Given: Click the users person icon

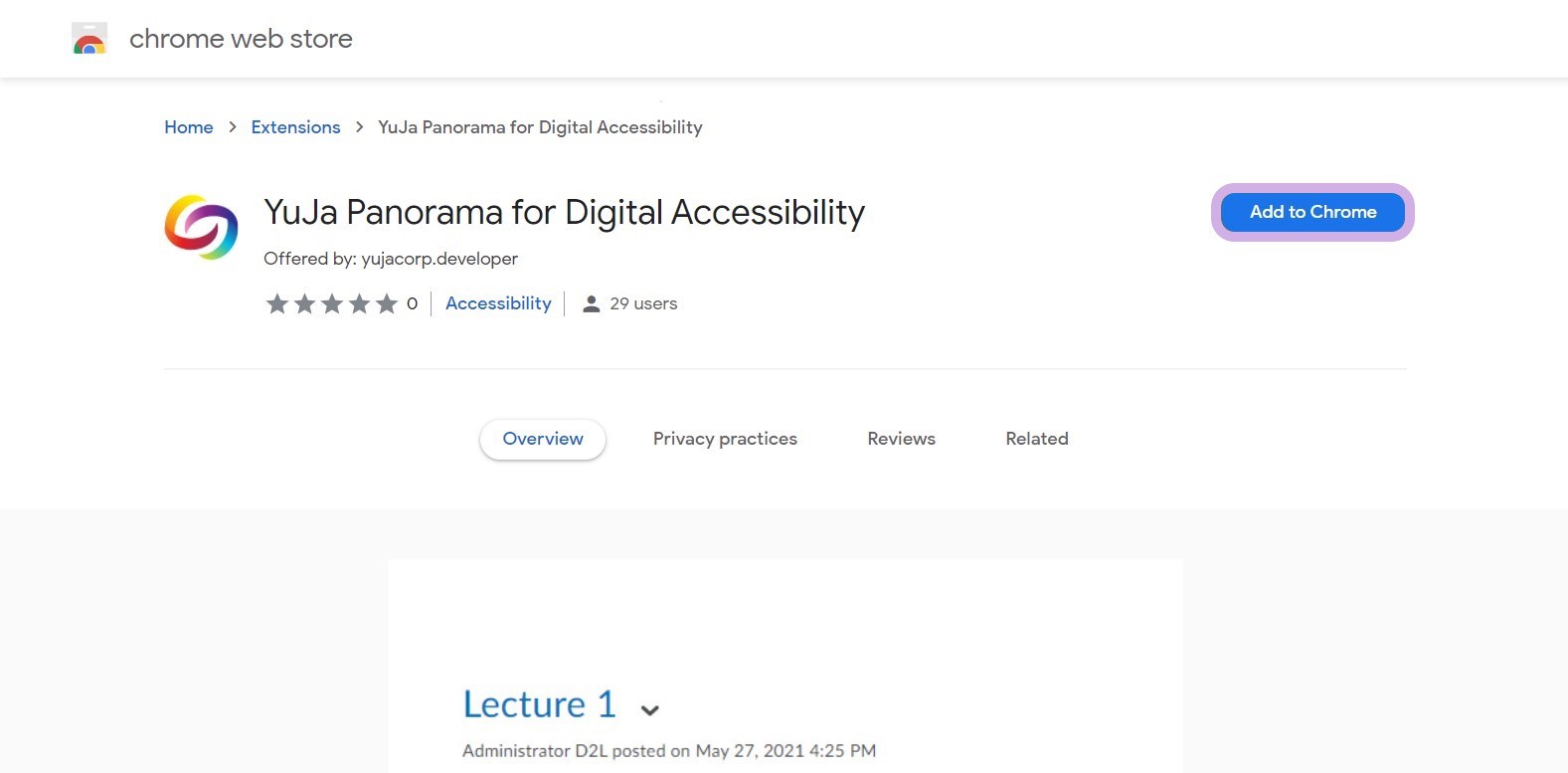Looking at the screenshot, I should pyautogui.click(x=591, y=303).
